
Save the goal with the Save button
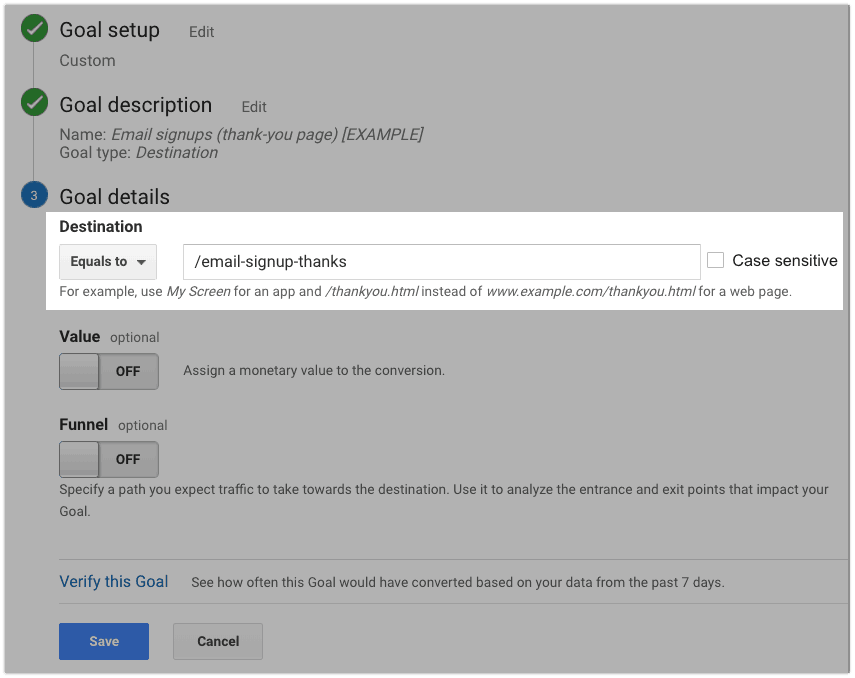(x=104, y=641)
